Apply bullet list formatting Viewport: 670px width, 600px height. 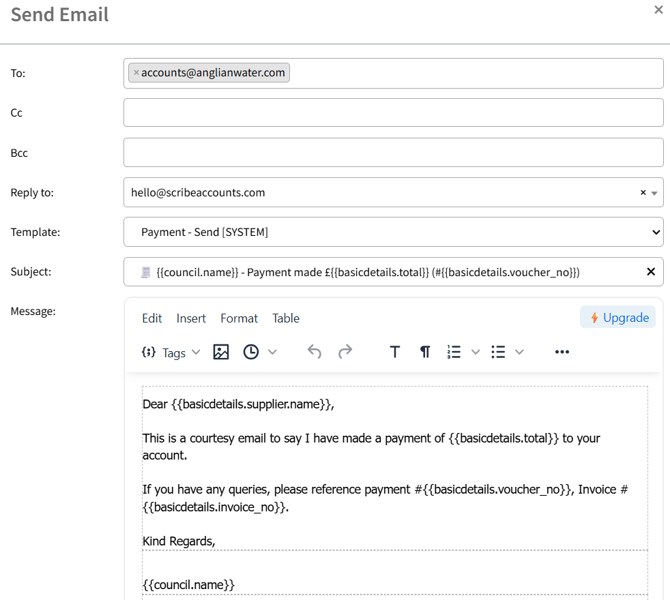click(498, 352)
